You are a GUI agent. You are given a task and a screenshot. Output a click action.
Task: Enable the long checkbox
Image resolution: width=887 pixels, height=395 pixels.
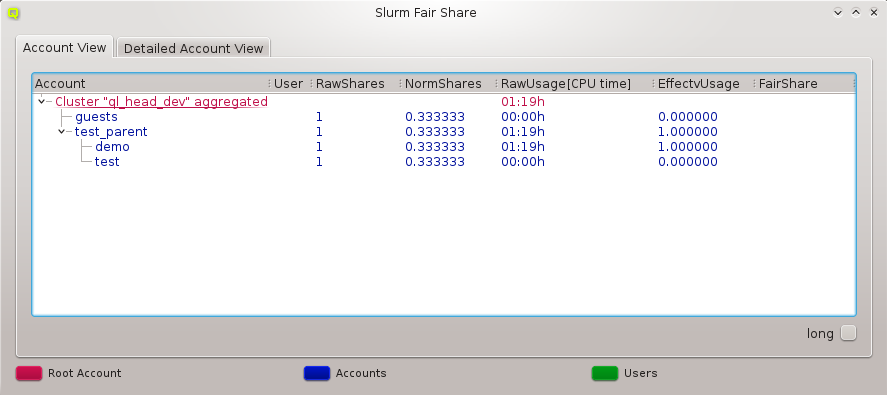point(848,333)
